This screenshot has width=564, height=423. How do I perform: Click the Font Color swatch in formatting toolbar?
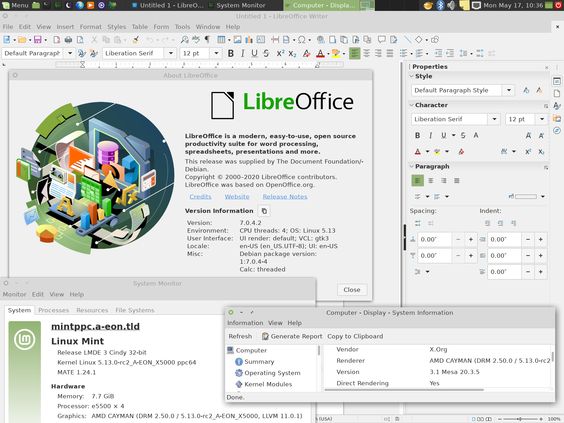[320, 54]
